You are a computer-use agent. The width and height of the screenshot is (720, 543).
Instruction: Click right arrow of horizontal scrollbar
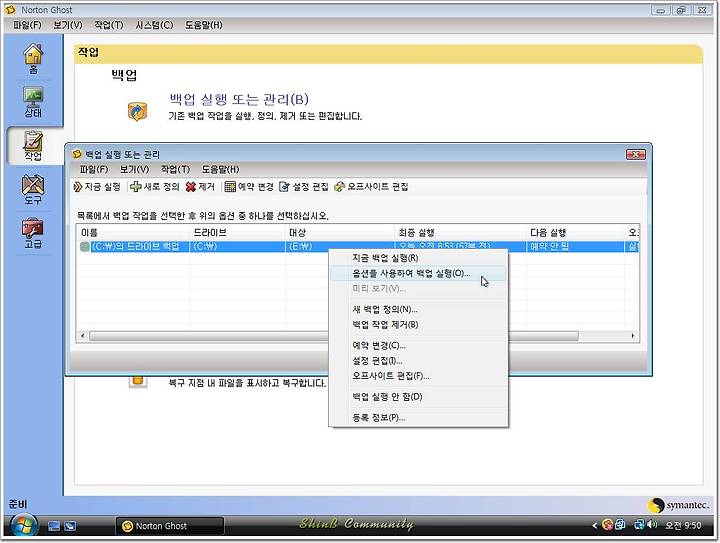(633, 336)
